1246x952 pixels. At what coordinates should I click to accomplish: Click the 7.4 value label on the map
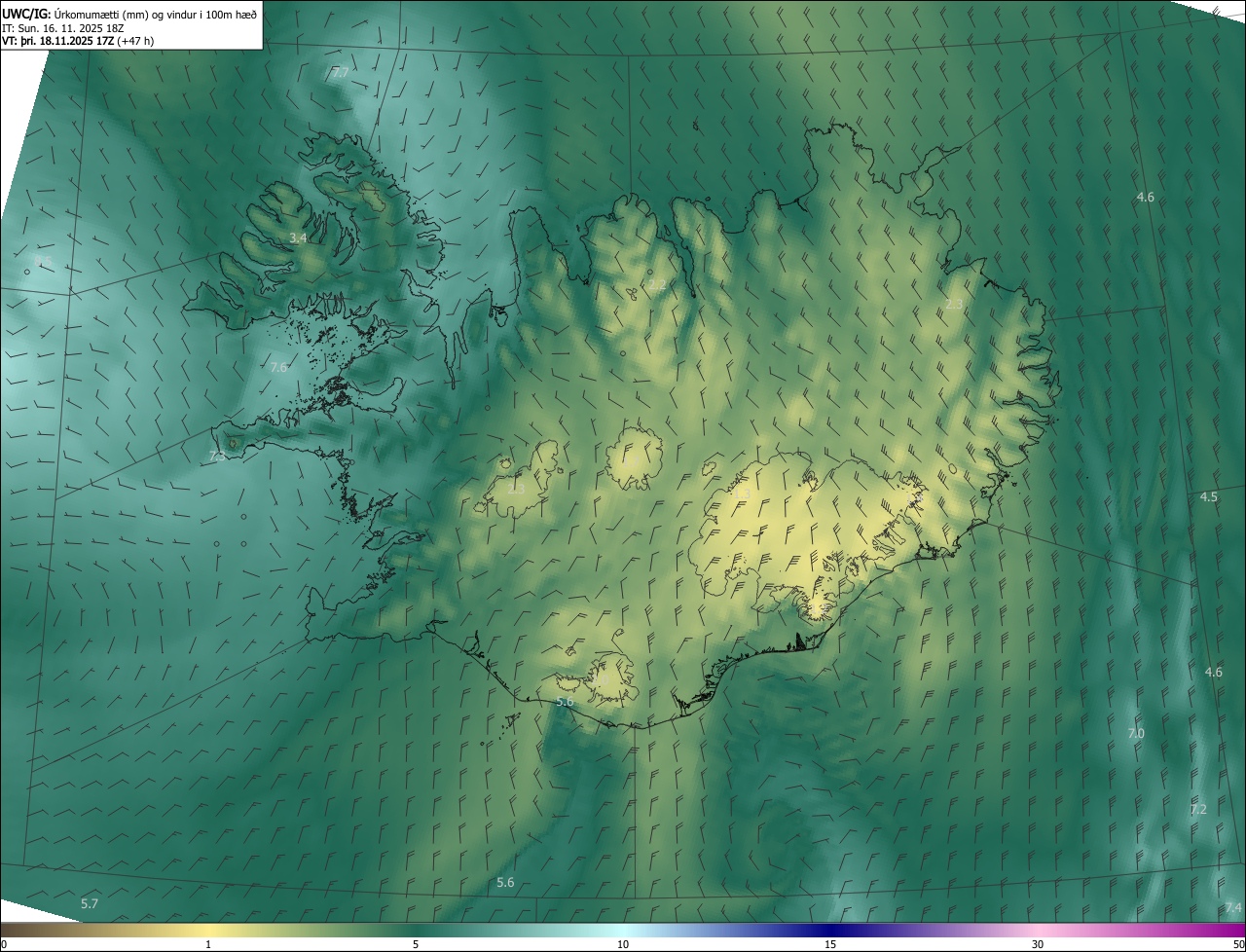click(1233, 907)
